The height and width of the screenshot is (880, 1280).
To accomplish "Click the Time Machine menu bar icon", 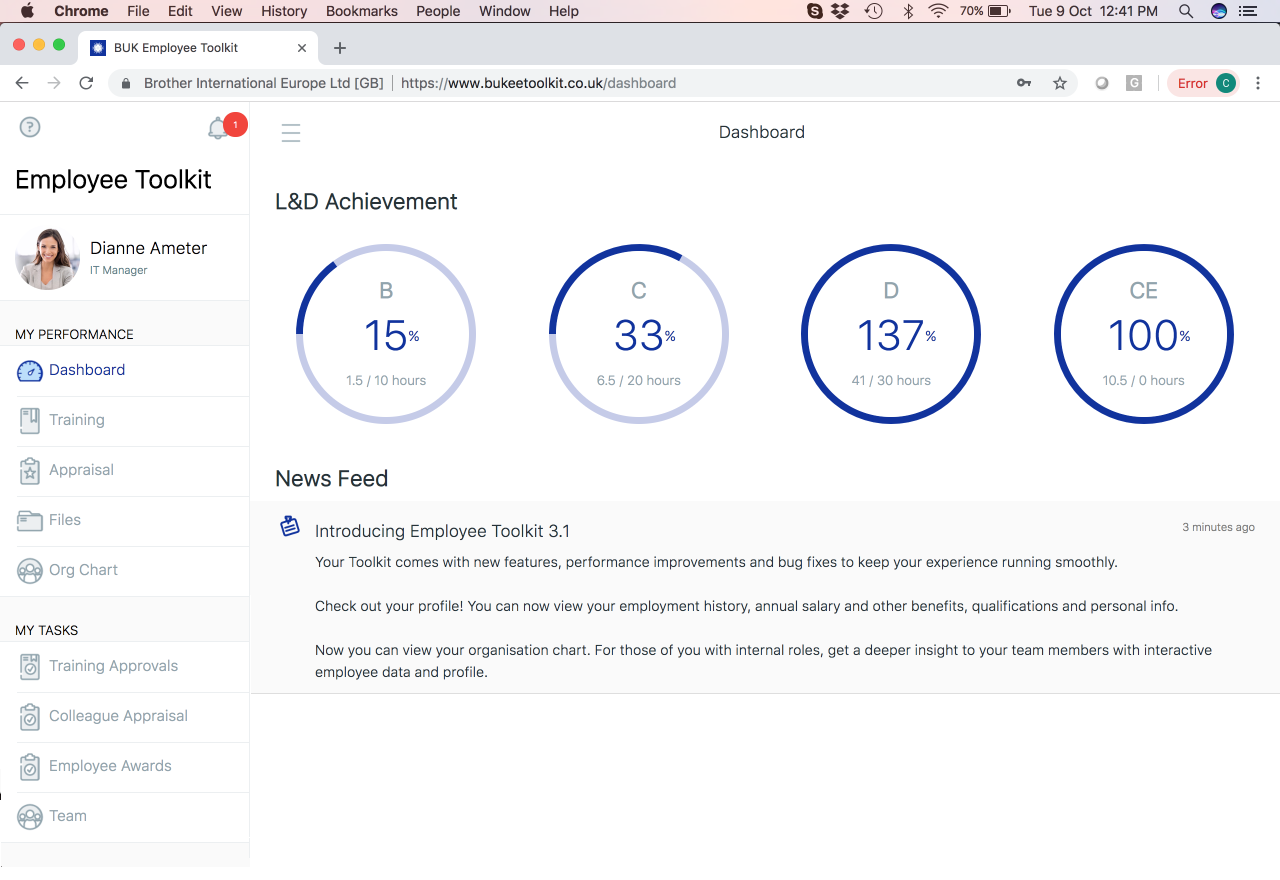I will click(x=874, y=11).
